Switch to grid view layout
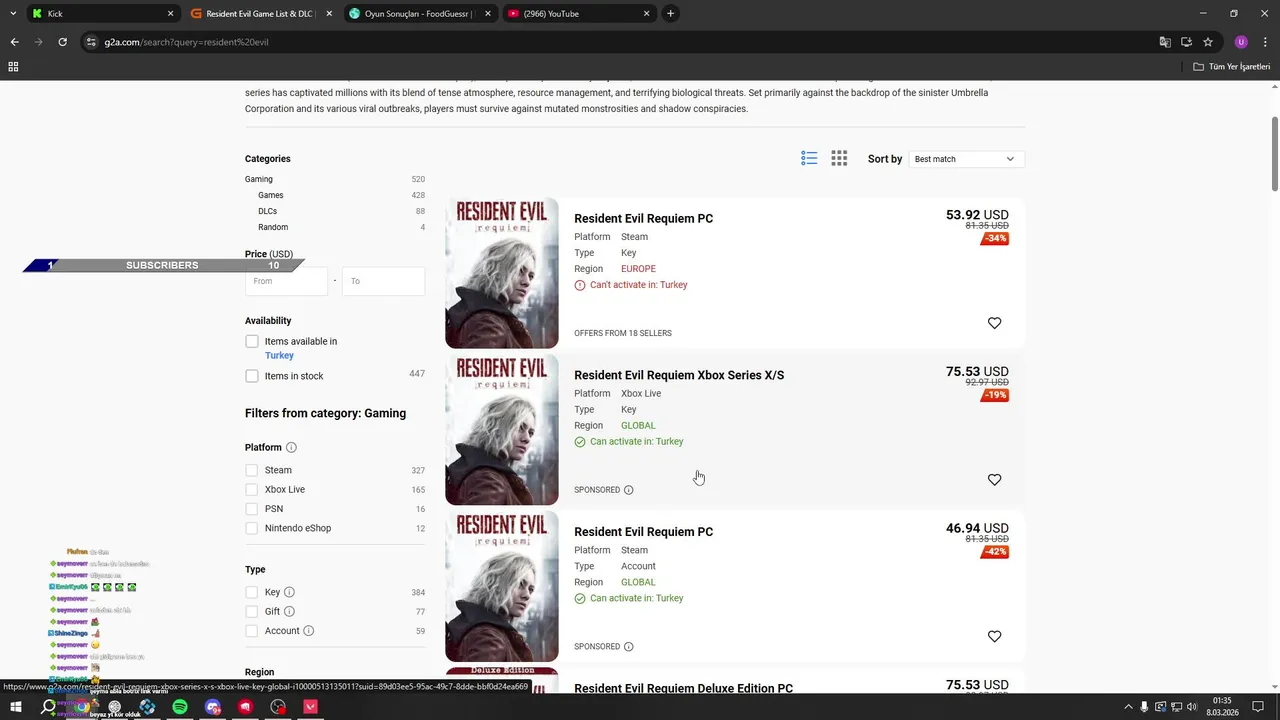 (839, 158)
